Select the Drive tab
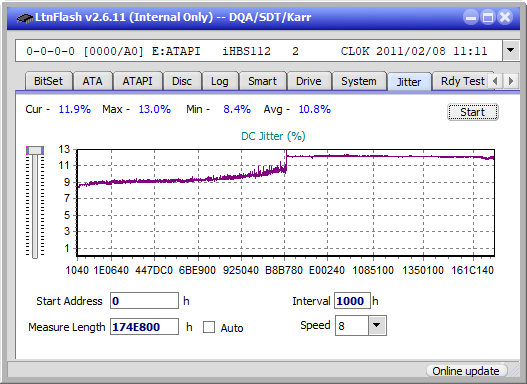 (x=309, y=81)
